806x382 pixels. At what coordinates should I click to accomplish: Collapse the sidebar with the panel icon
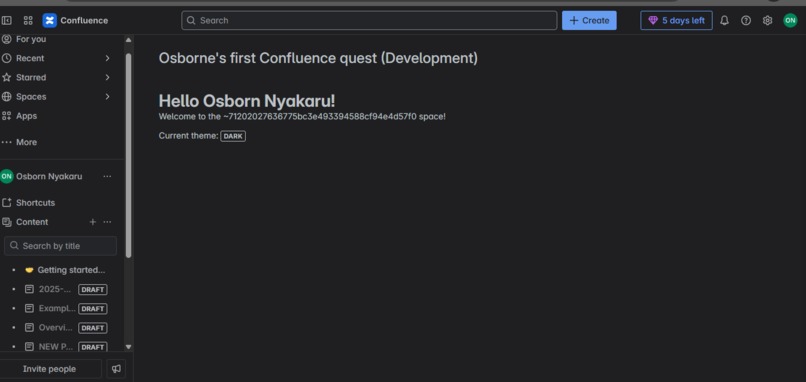pyautogui.click(x=6, y=21)
